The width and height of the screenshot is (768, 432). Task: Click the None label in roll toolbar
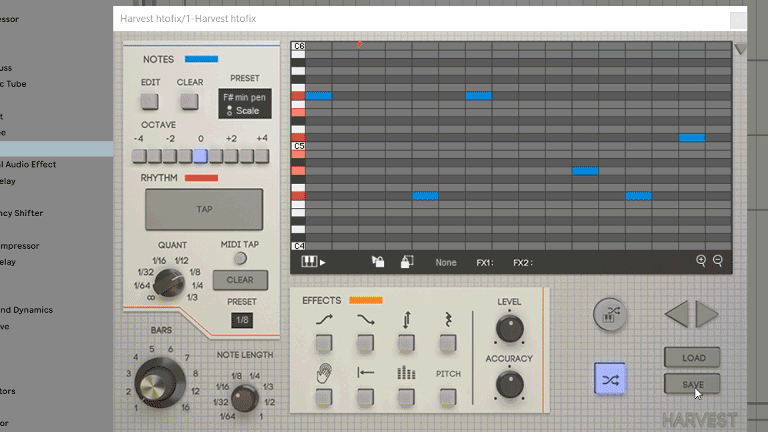[446, 263]
